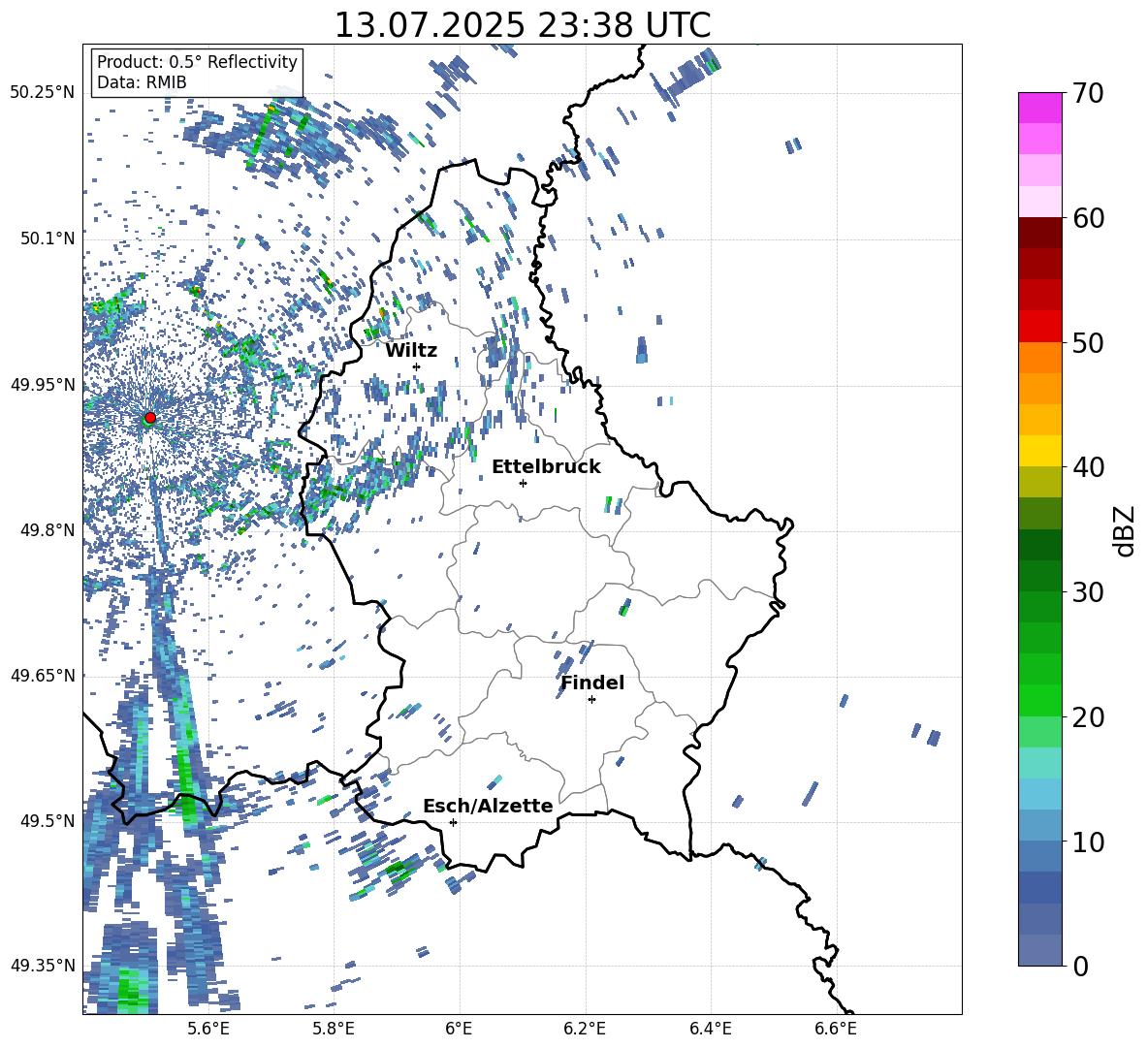Click the 49.65°N latitude label
1148x1048 pixels.
point(43,676)
